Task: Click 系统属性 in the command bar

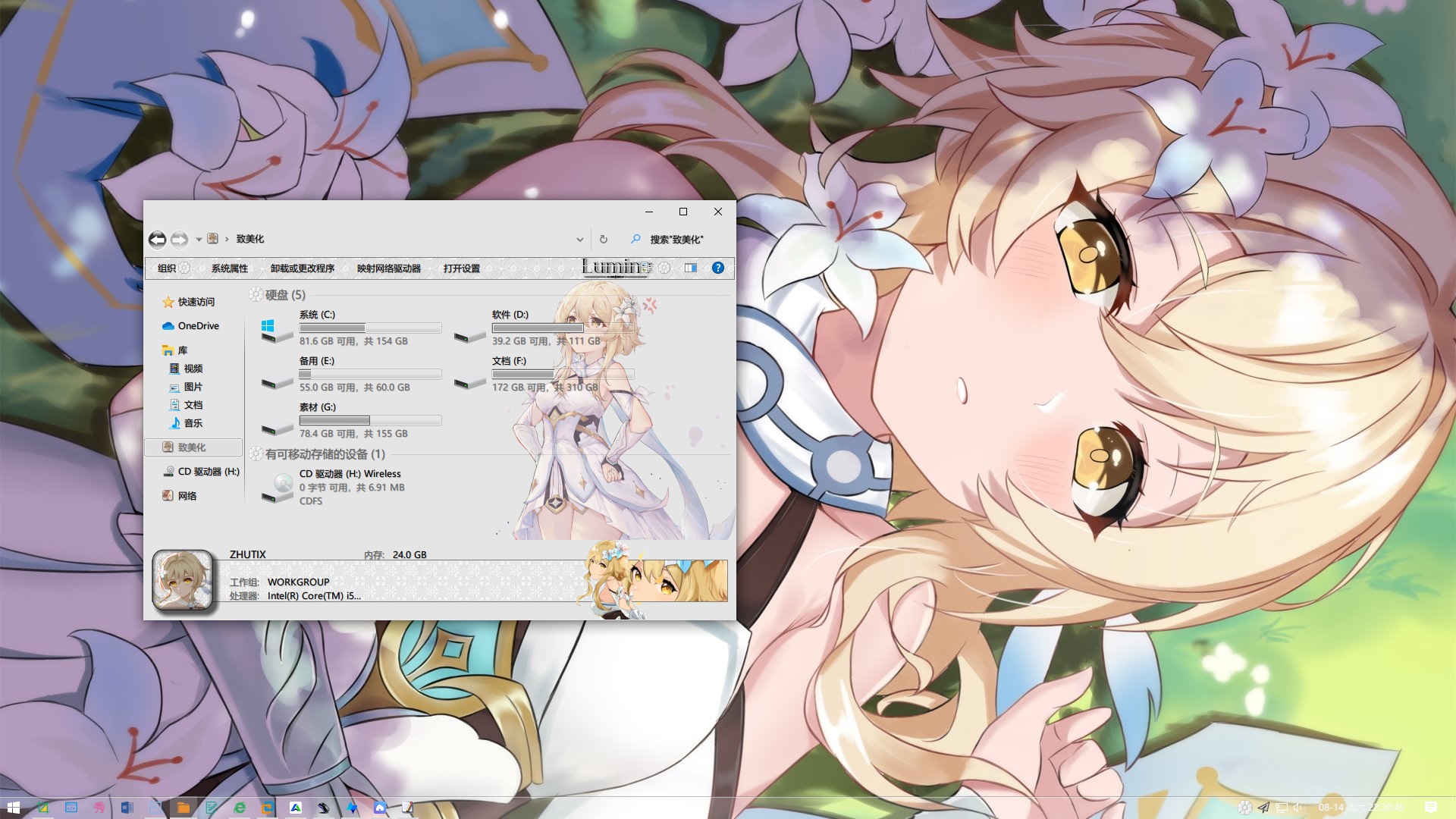Action: click(230, 268)
